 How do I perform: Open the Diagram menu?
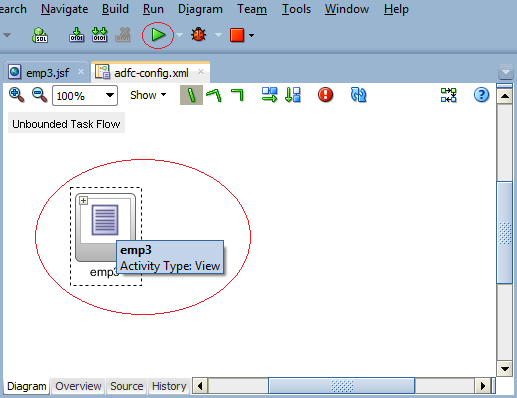click(x=200, y=9)
